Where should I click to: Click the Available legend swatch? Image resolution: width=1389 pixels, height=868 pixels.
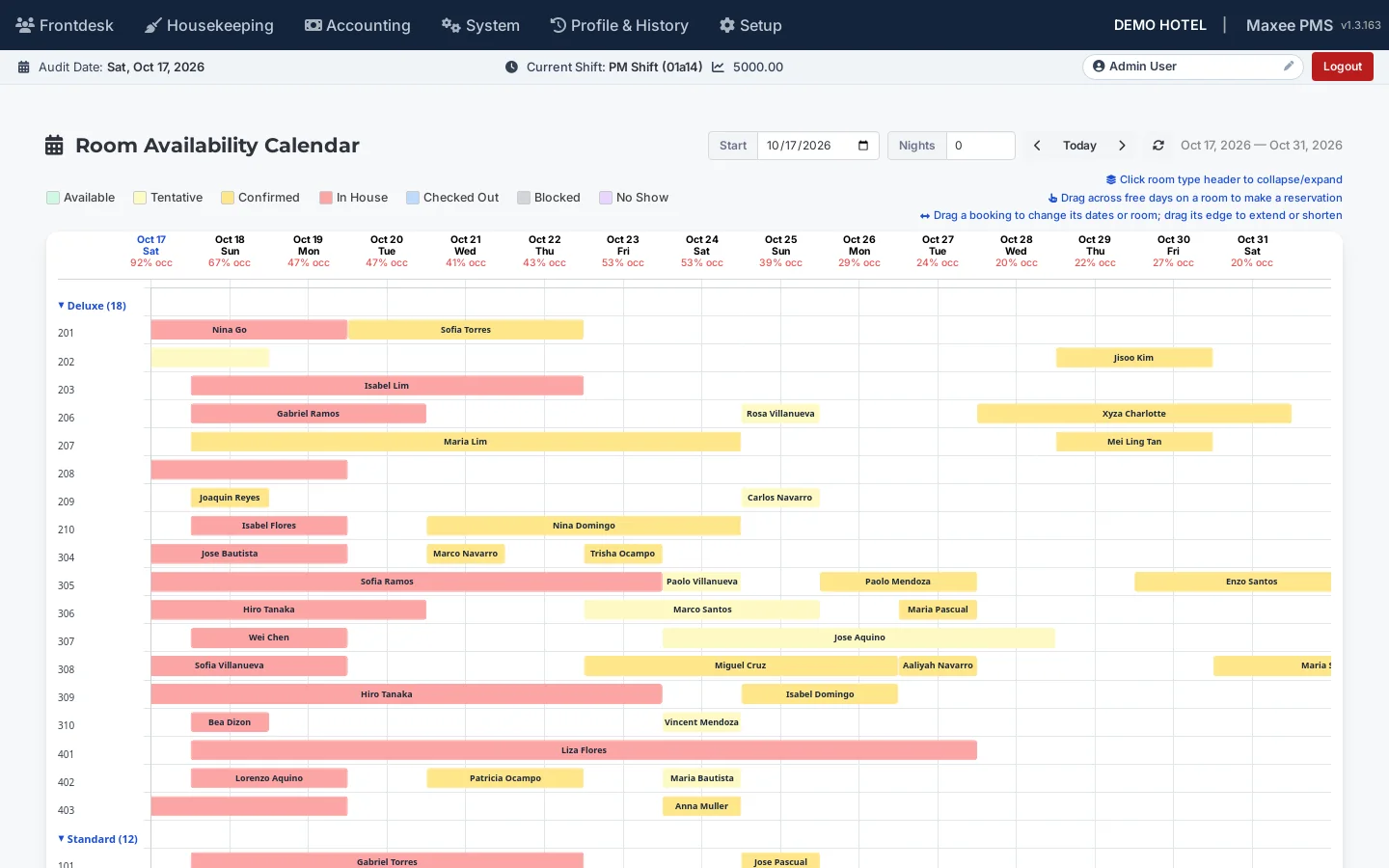53,198
